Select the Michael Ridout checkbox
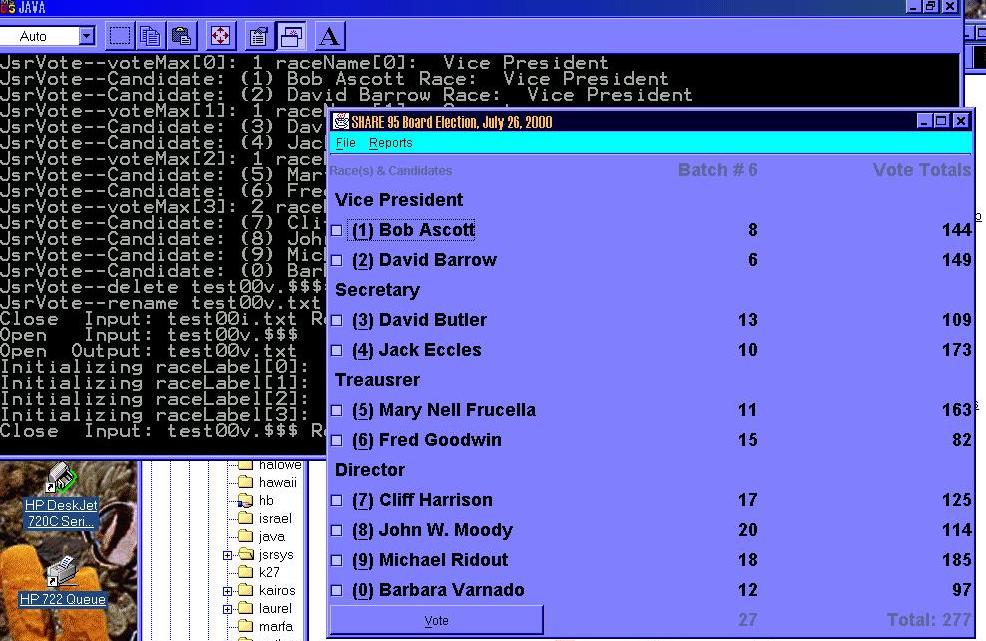This screenshot has height=641, width=986. pos(337,561)
